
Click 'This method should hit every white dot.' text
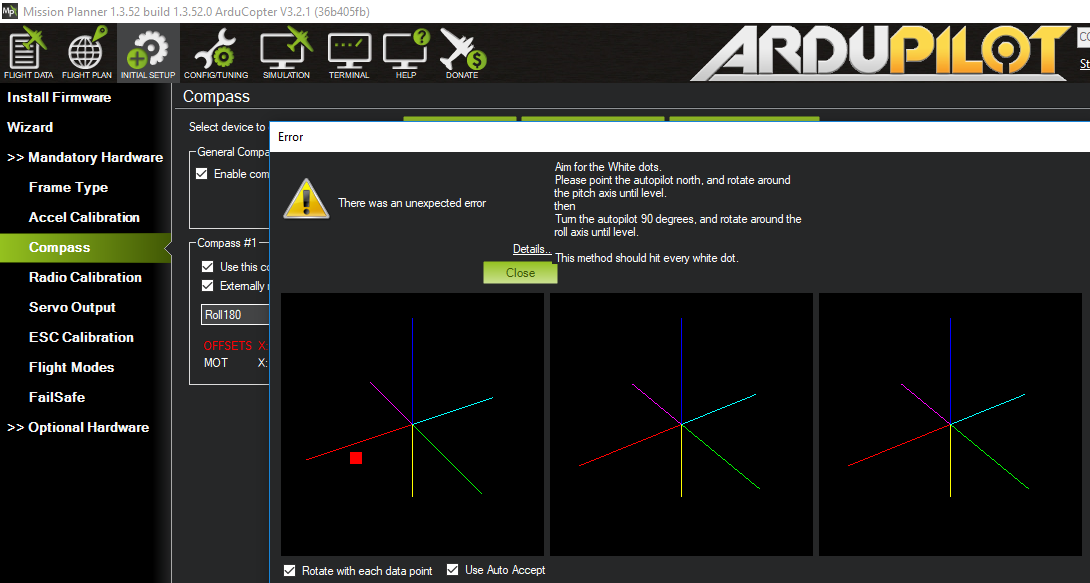646,258
